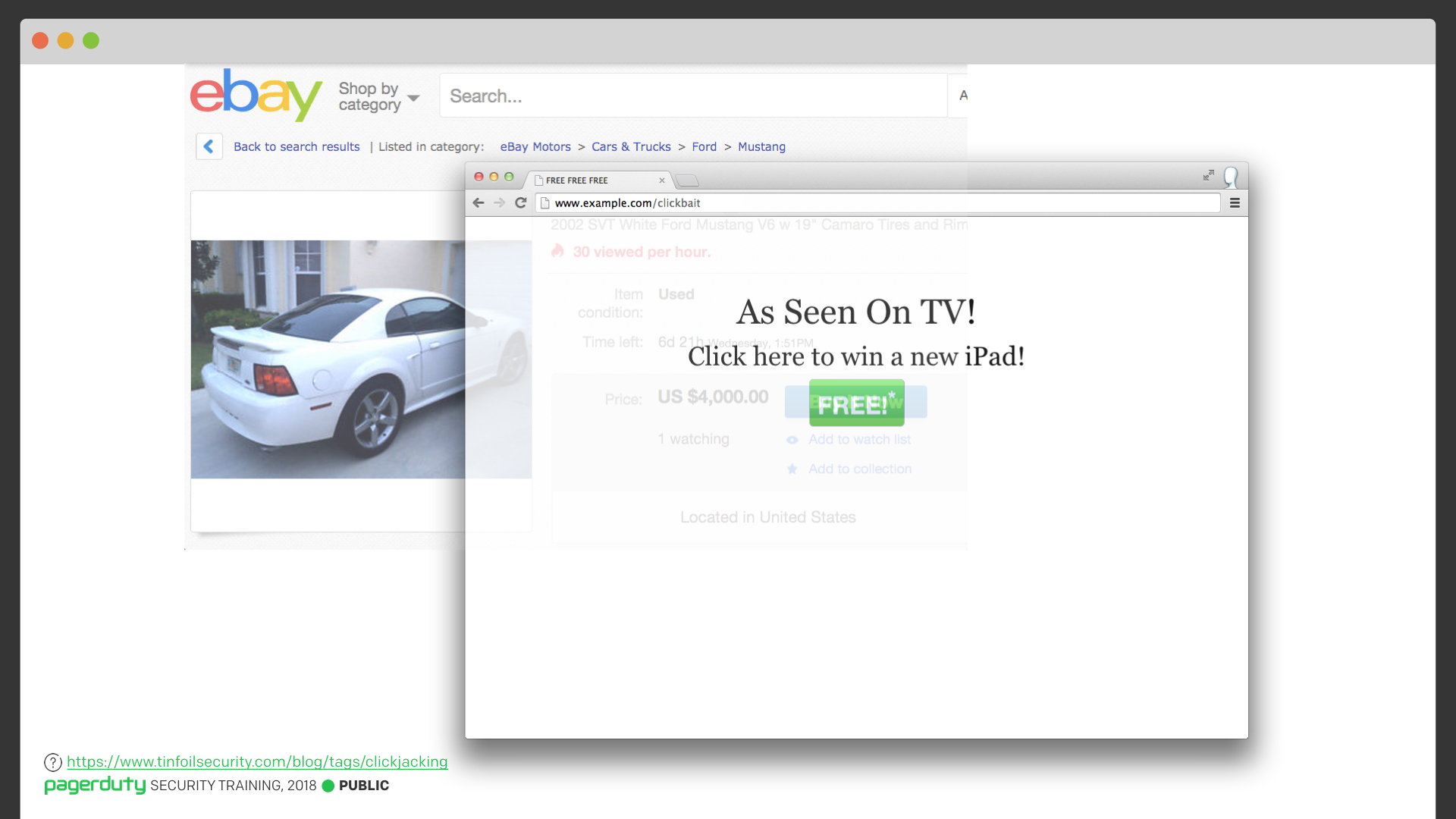Screen dimensions: 1456x819
Task: Click the user profile icon in popup
Action: coord(1231,177)
